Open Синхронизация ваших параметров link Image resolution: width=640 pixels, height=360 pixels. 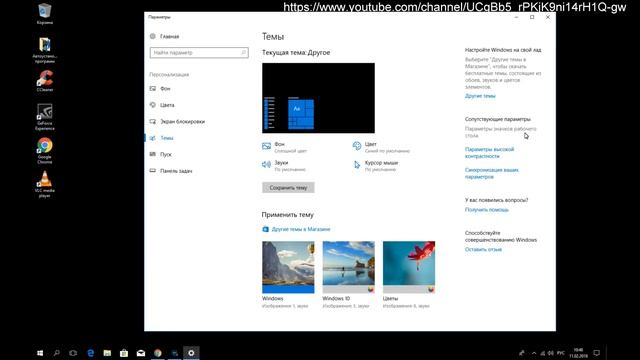click(491, 173)
